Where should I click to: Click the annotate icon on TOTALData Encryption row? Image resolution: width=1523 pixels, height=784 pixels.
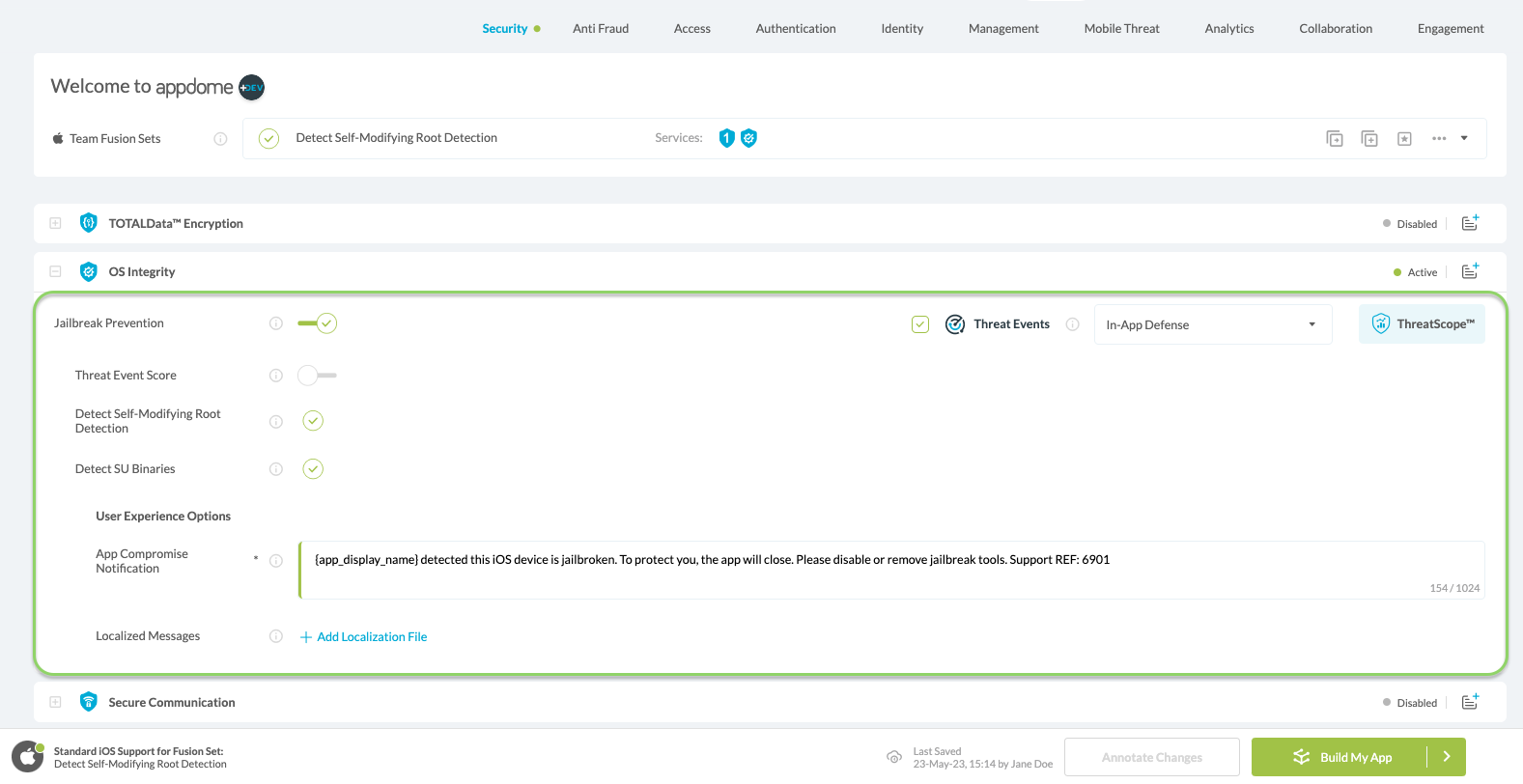coord(1470,223)
